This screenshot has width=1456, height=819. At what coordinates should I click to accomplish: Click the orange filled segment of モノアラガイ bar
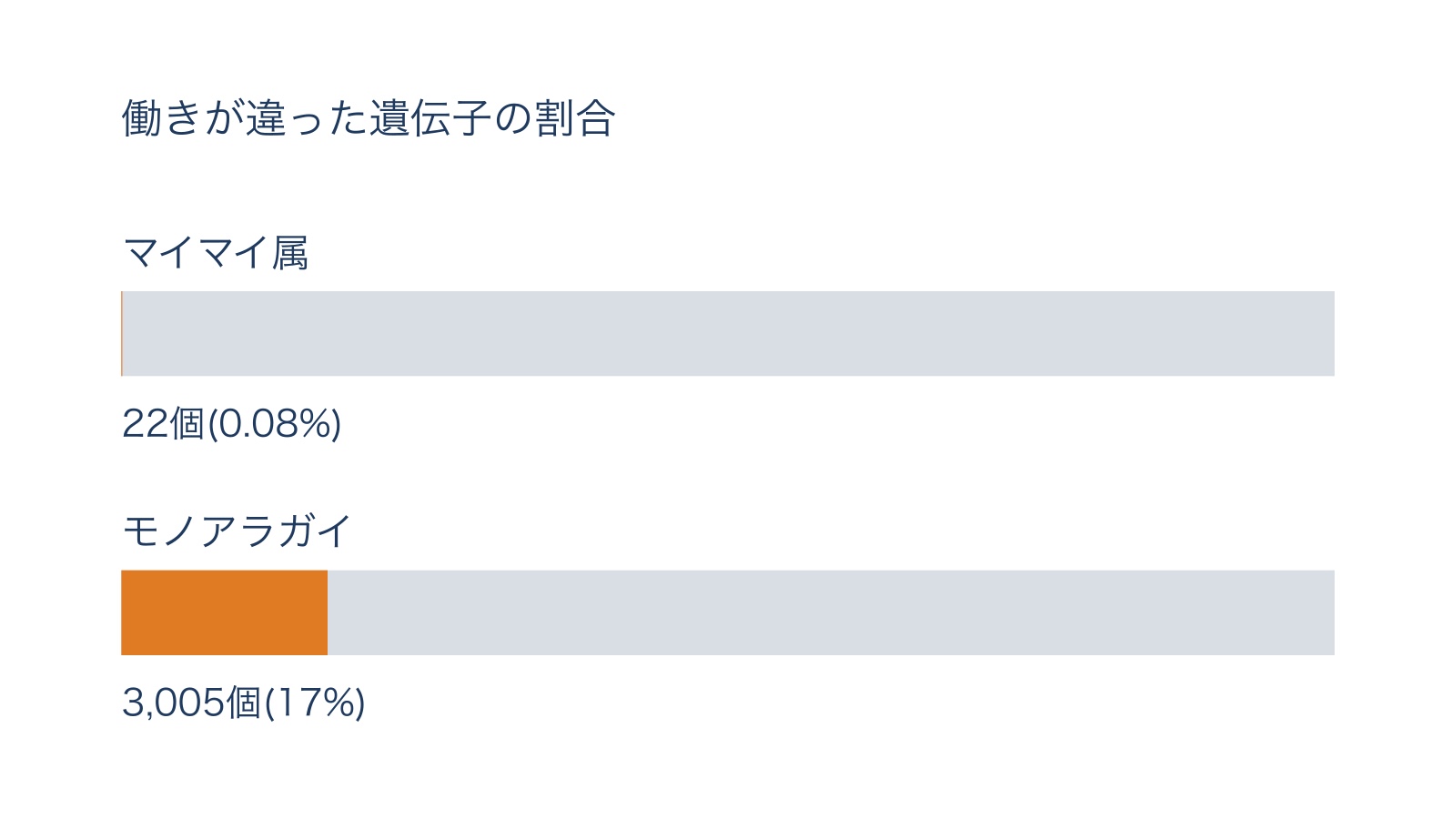click(x=224, y=612)
